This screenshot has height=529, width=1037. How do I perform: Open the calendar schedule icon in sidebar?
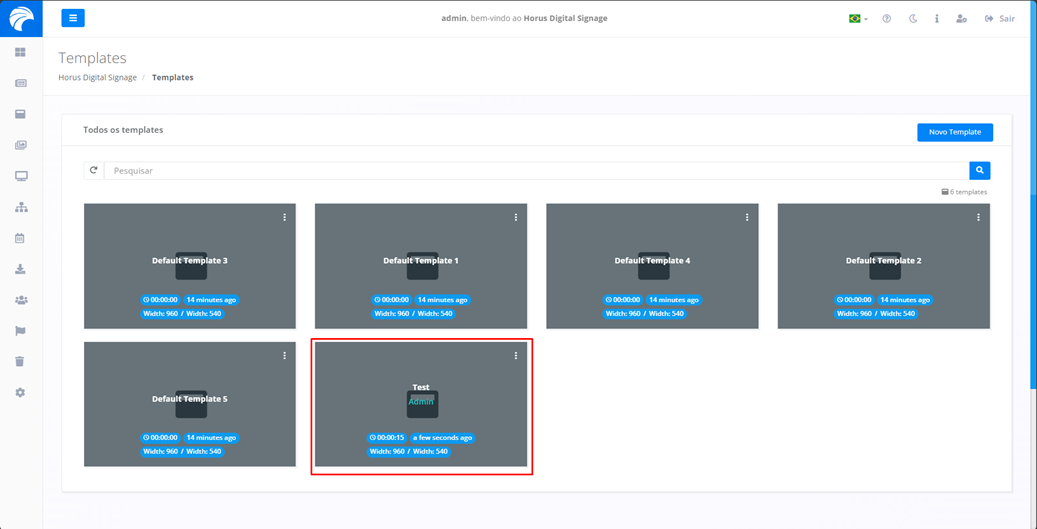[x=20, y=238]
